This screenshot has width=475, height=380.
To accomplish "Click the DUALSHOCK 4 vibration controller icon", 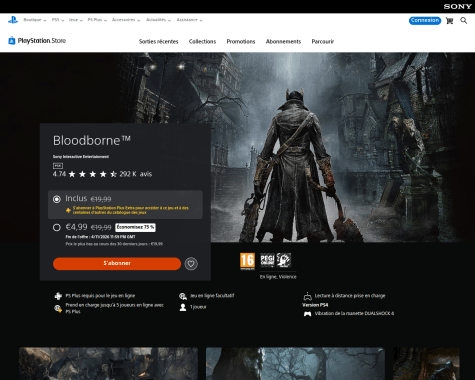I will click(307, 314).
